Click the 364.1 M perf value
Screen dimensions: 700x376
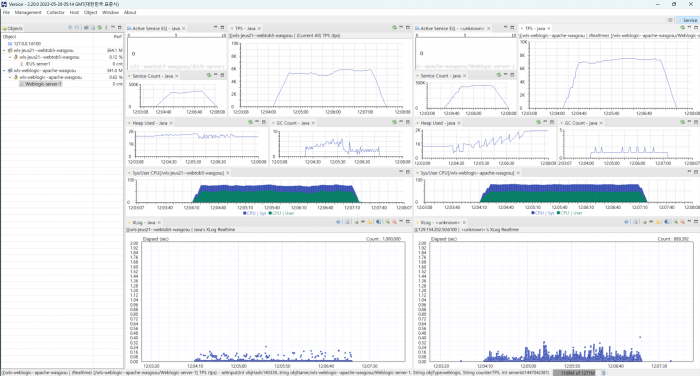coord(114,50)
